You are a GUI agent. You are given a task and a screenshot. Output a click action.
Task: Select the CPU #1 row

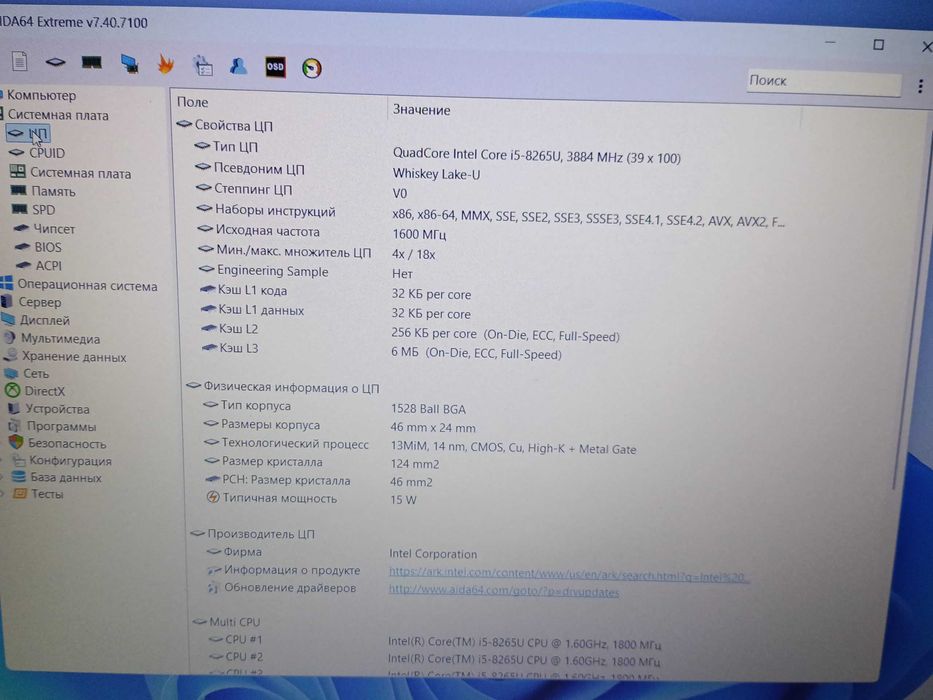[x=435, y=641]
